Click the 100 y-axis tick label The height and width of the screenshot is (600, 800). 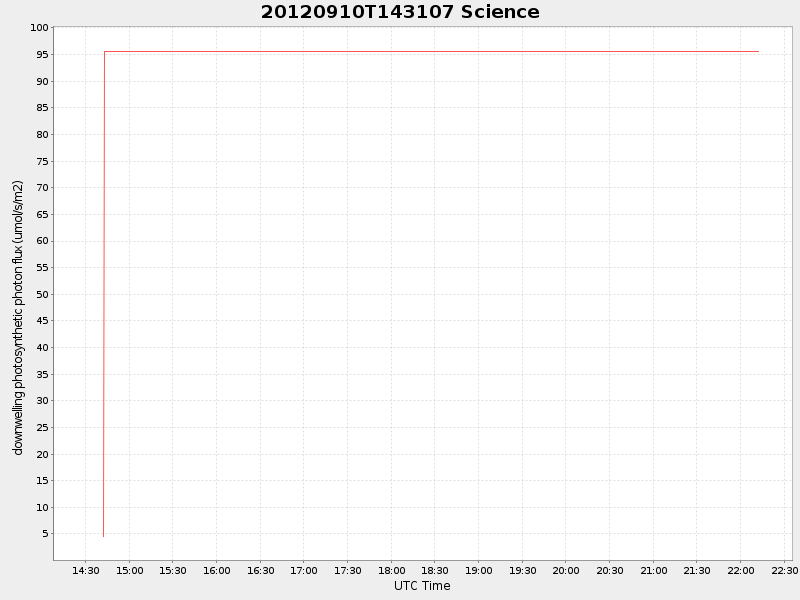pos(39,28)
